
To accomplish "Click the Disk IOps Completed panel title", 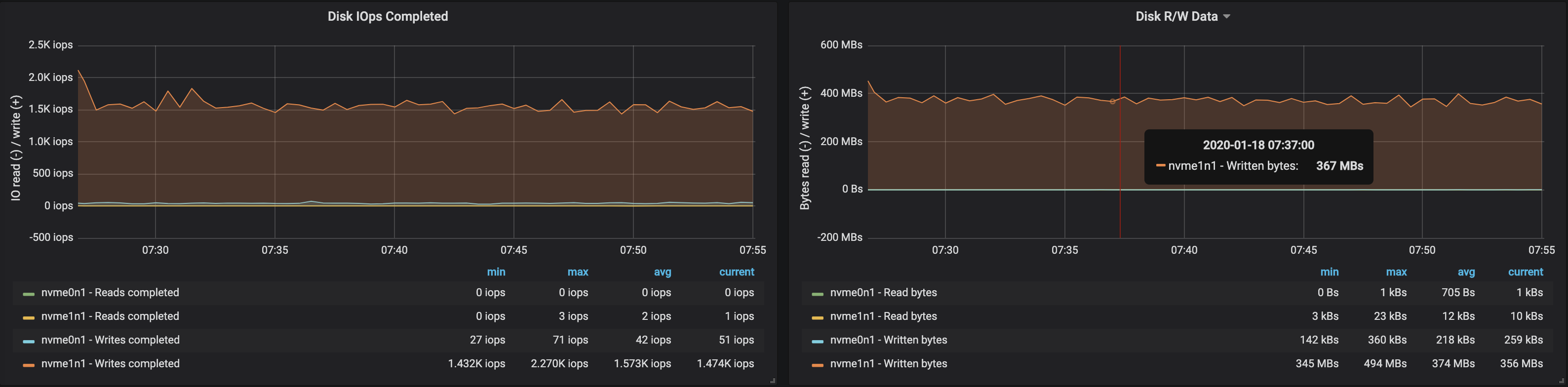I will [x=388, y=16].
